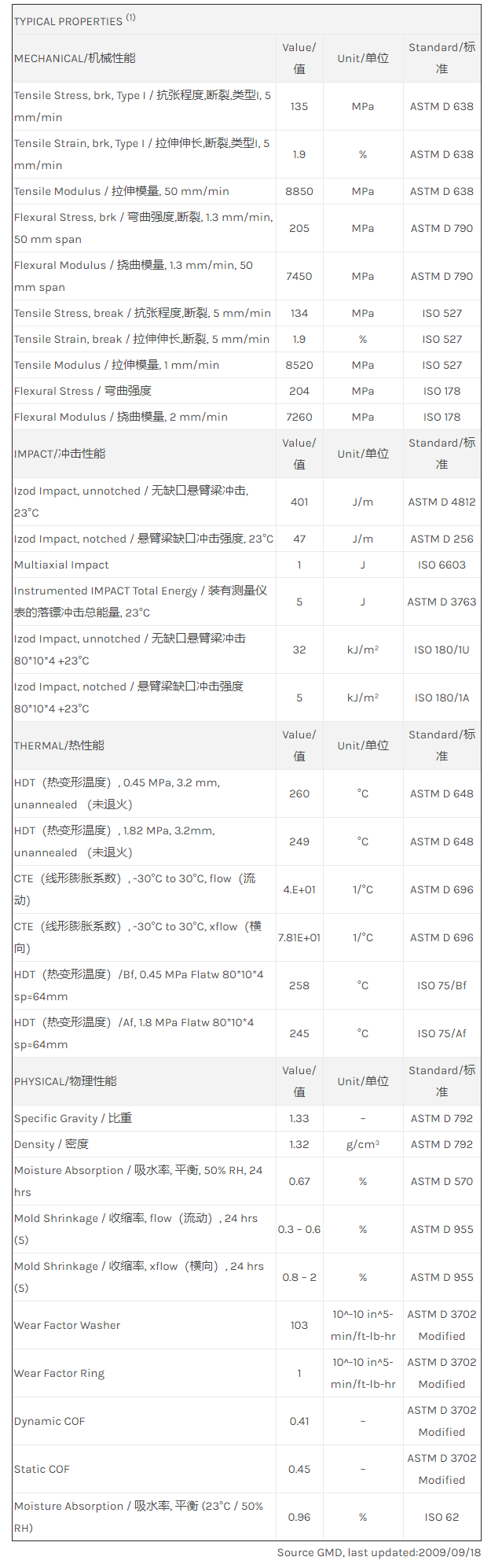This screenshot has width=491, height=1568.
Task: Select the 8850 Tensile Modulus value
Action: tap(299, 191)
